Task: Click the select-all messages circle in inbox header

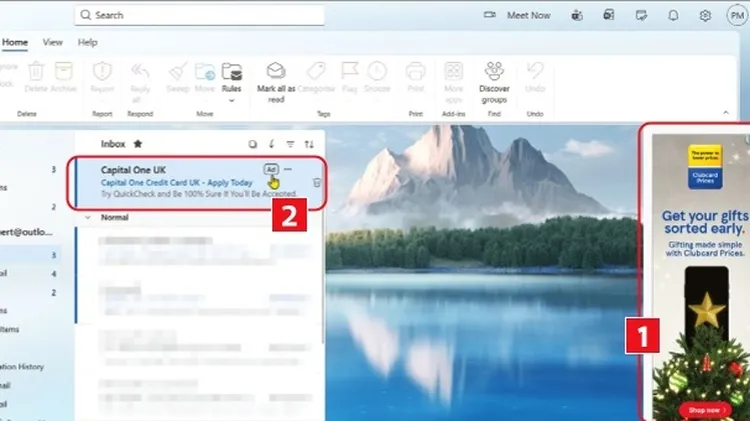Action: (x=252, y=144)
